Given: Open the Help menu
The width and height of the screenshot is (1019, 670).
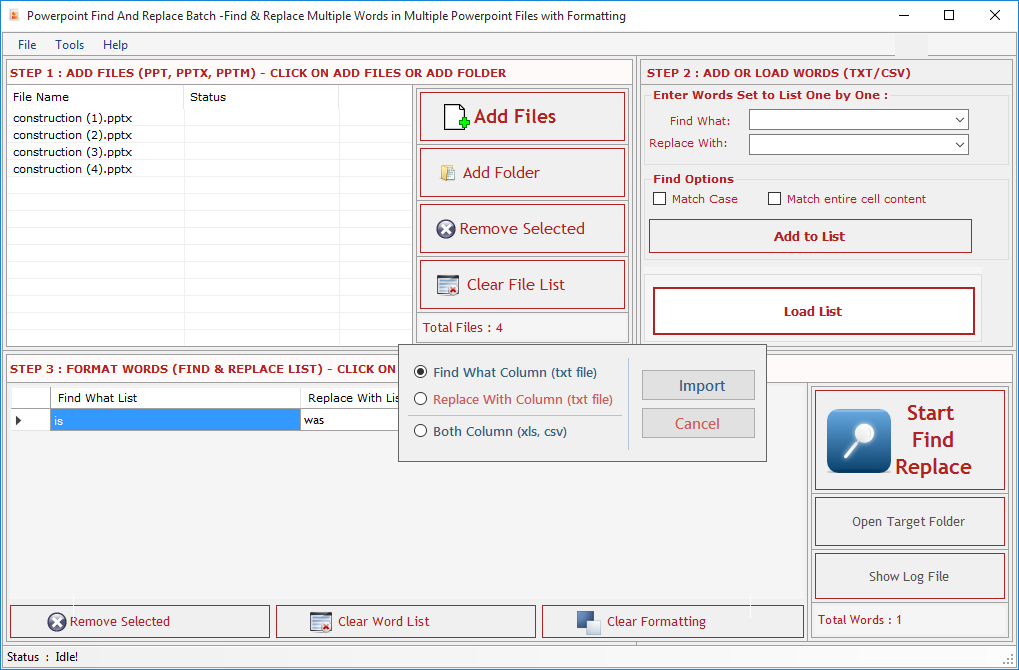Looking at the screenshot, I should [x=116, y=45].
